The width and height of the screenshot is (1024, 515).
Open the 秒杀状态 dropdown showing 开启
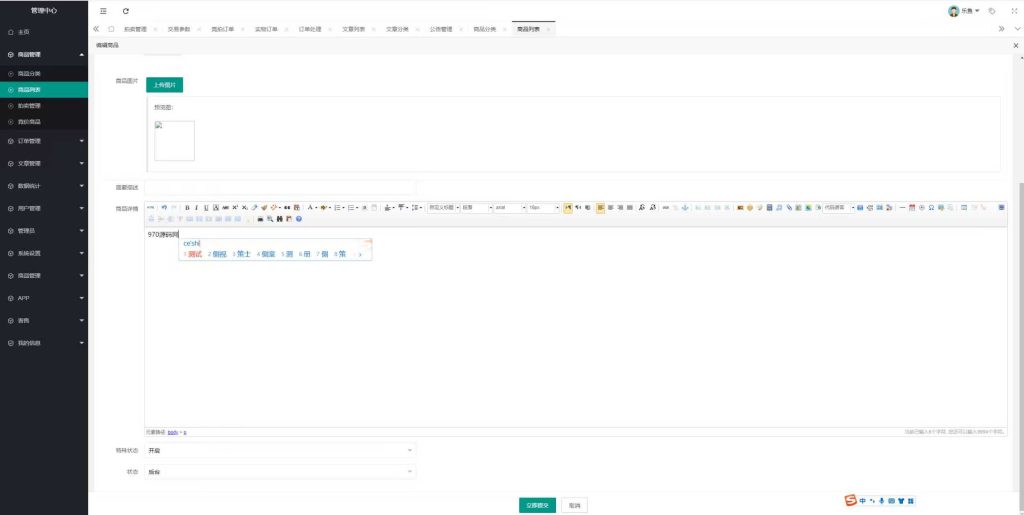(x=280, y=451)
